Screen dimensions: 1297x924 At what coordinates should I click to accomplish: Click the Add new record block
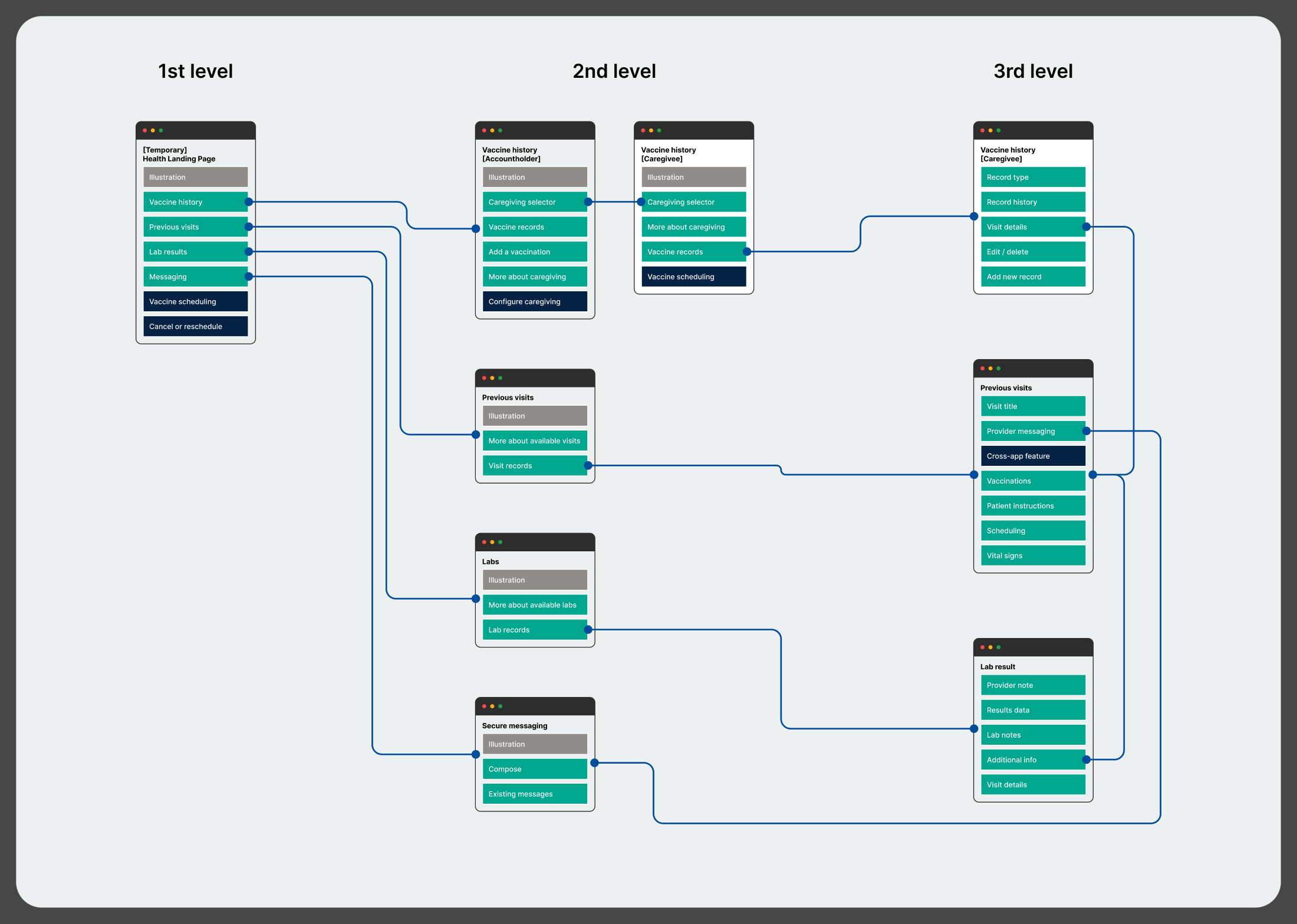(1033, 277)
